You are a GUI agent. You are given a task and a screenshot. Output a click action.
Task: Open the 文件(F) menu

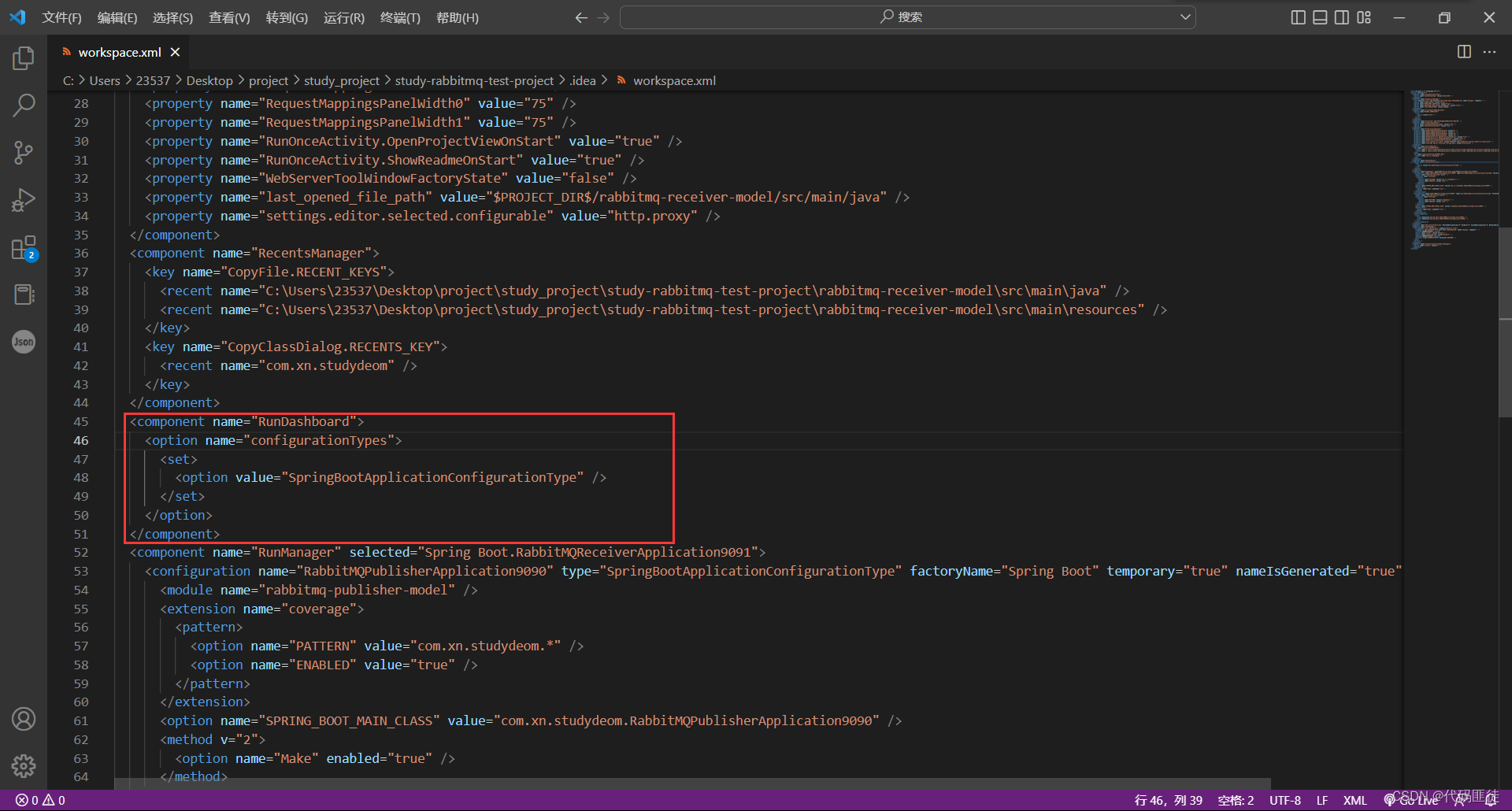coord(61,17)
